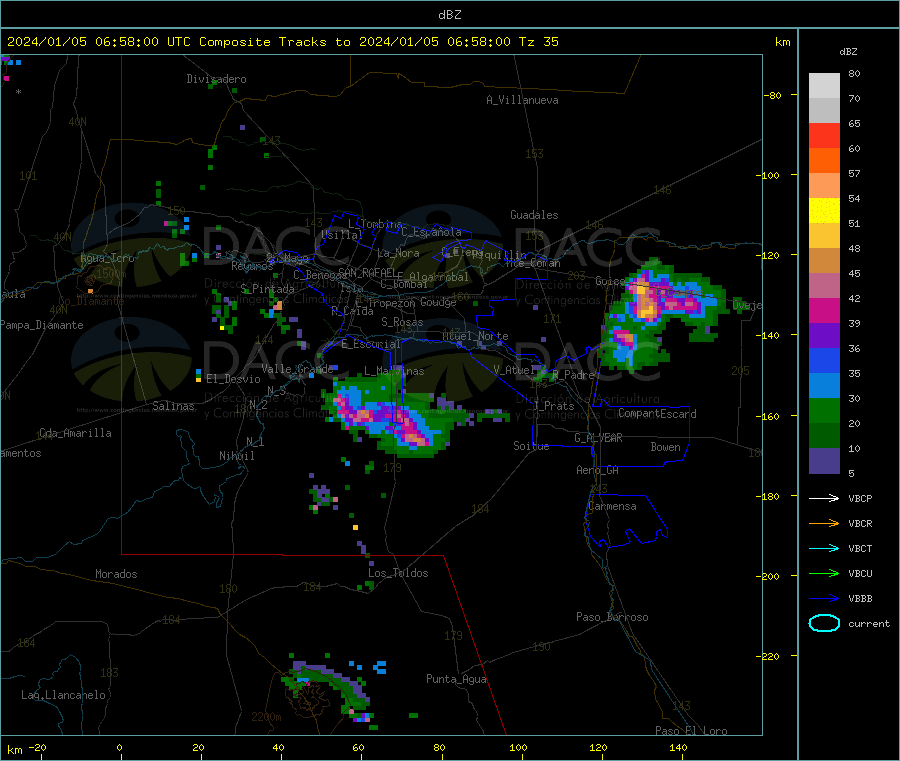Select the yellow 54 dBZ color swatch

(x=824, y=211)
